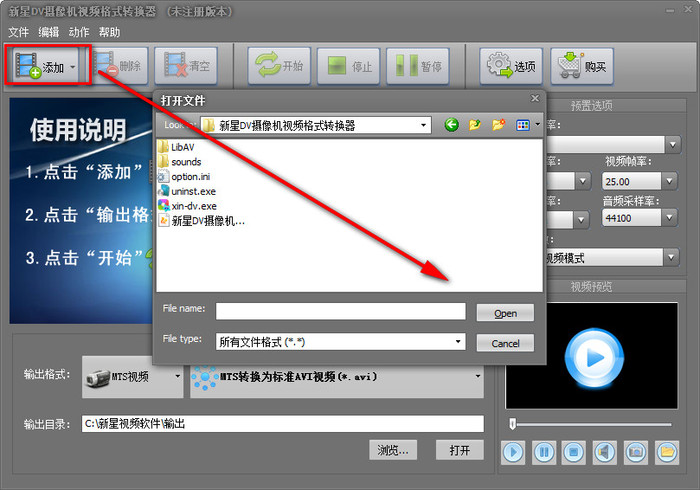Click the 购买 (Buy) cart button

(582, 66)
